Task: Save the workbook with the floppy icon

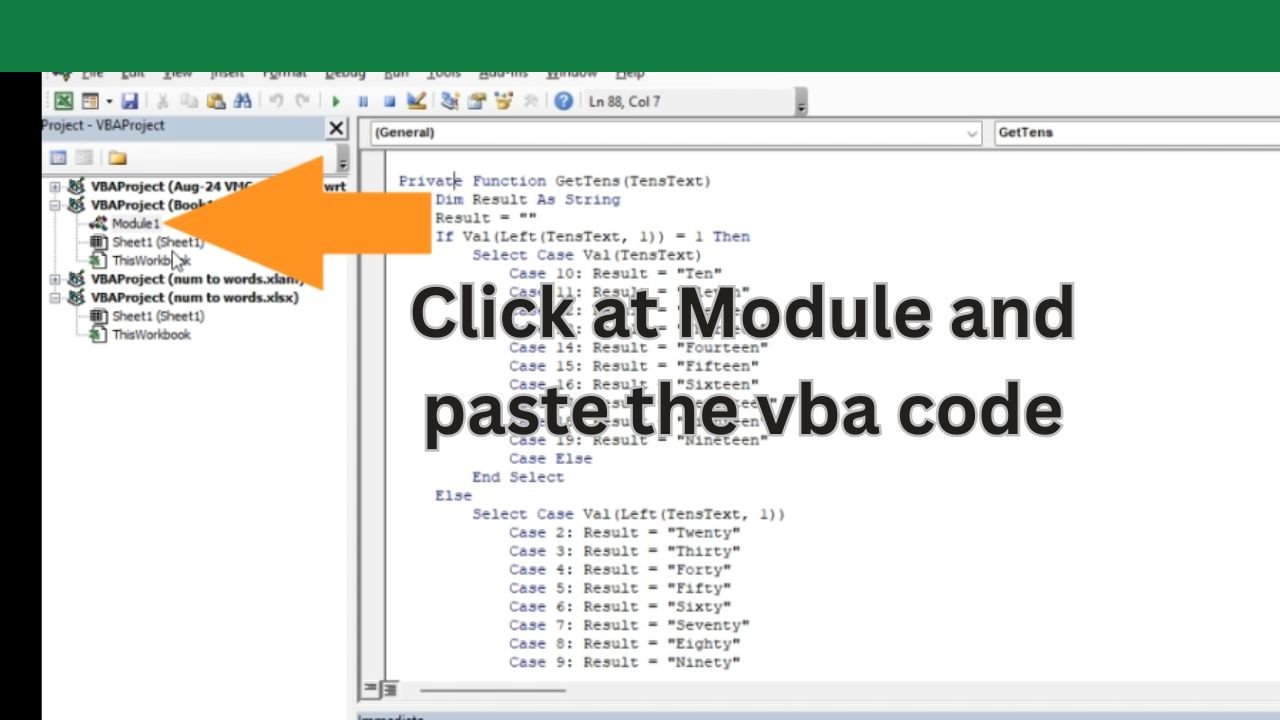Action: (x=130, y=101)
